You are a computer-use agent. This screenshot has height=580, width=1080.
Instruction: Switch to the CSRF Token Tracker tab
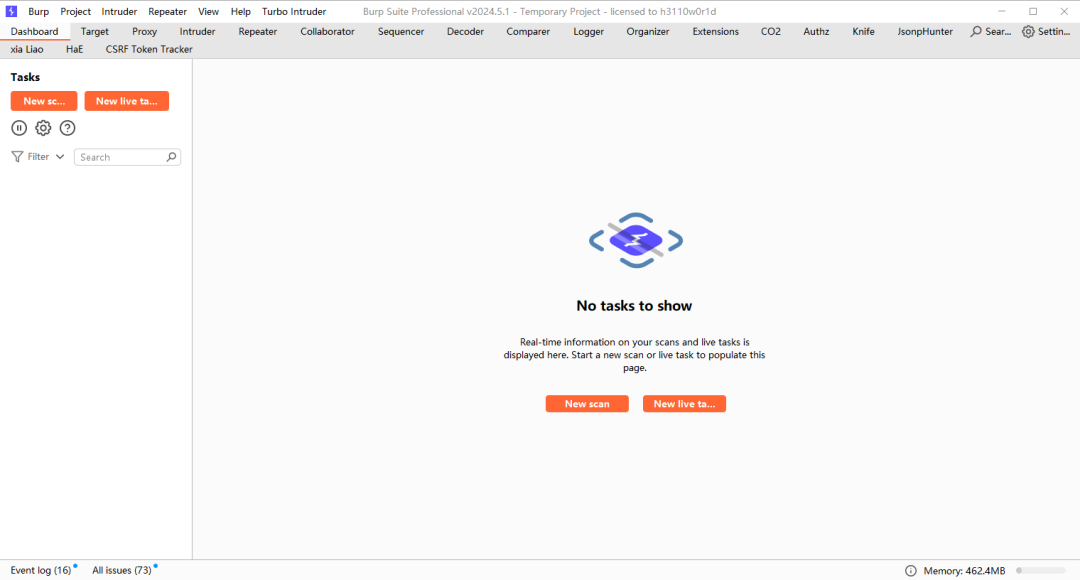tap(149, 50)
